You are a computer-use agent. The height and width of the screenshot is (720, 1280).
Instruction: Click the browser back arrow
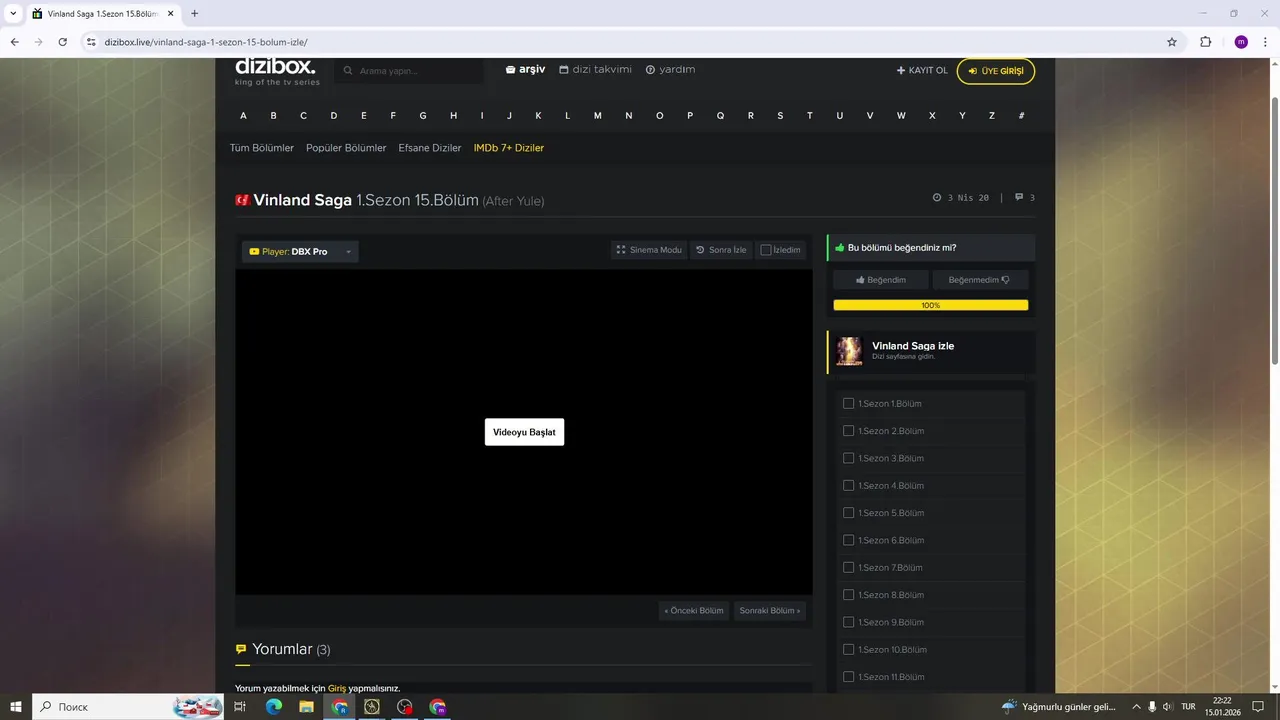click(14, 42)
